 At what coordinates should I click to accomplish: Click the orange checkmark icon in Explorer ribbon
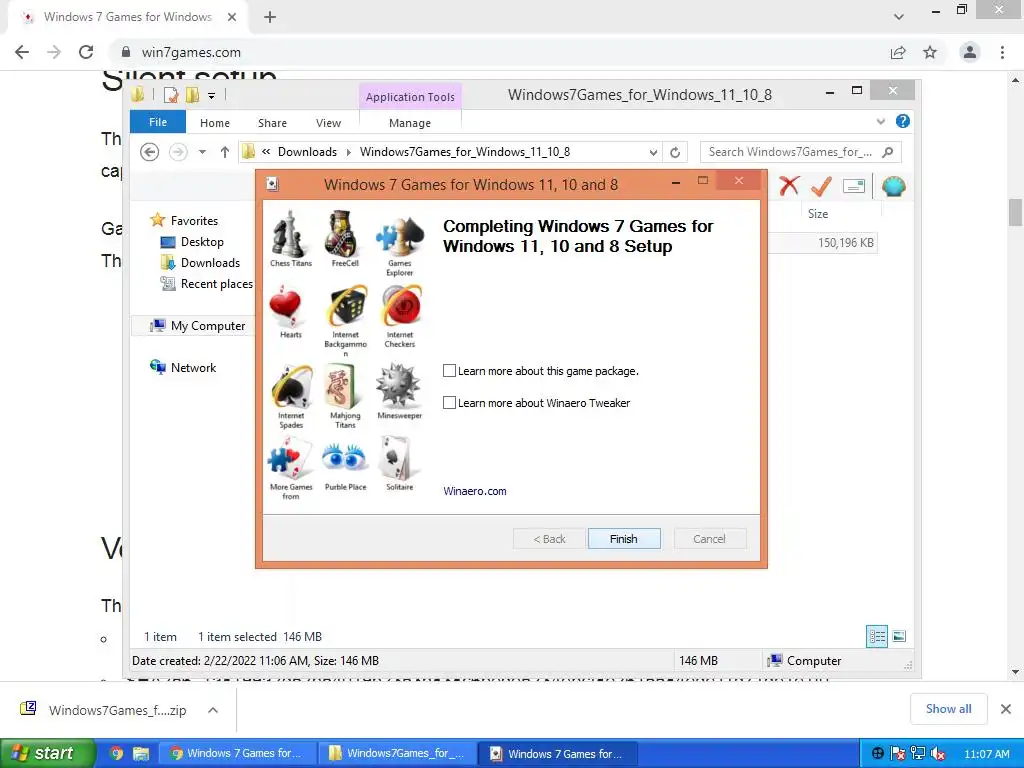tap(821, 186)
